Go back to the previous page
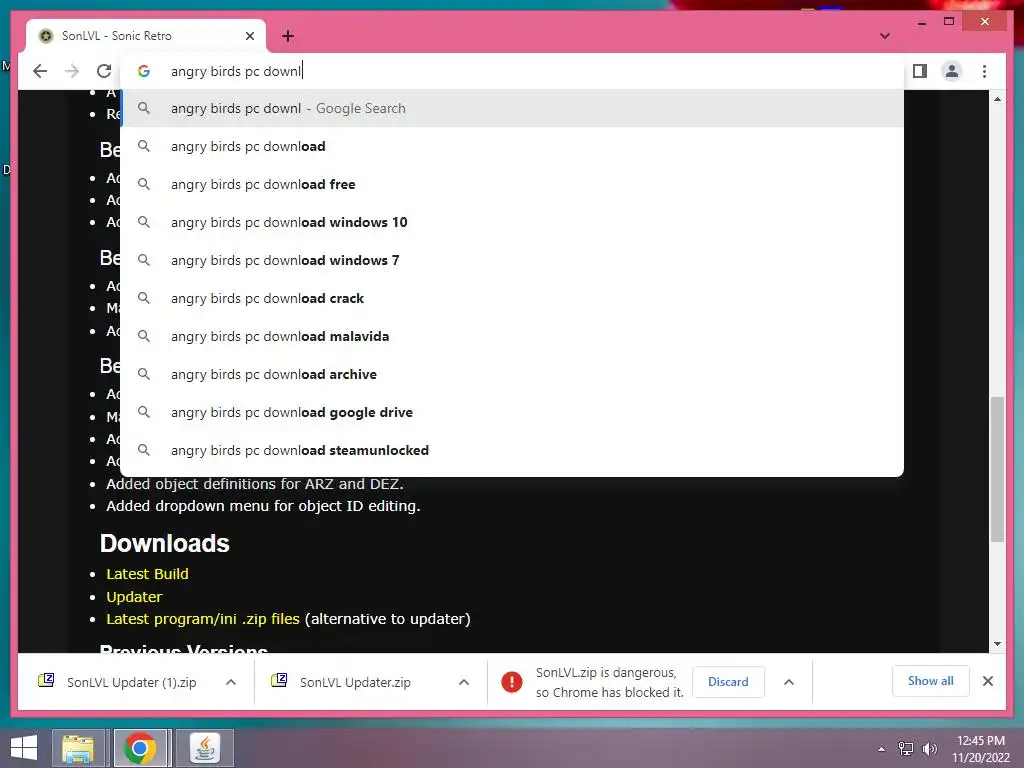The height and width of the screenshot is (768, 1024). coord(40,71)
